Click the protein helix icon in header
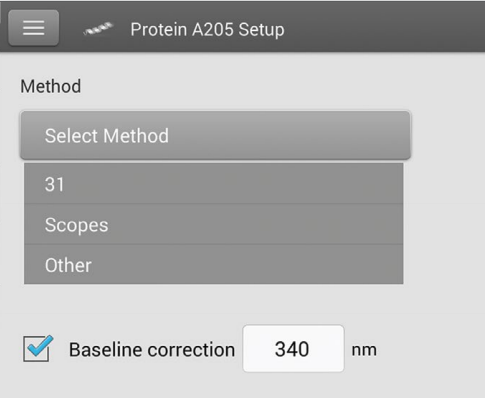Image resolution: width=485 pixels, height=398 pixels. tap(98, 29)
